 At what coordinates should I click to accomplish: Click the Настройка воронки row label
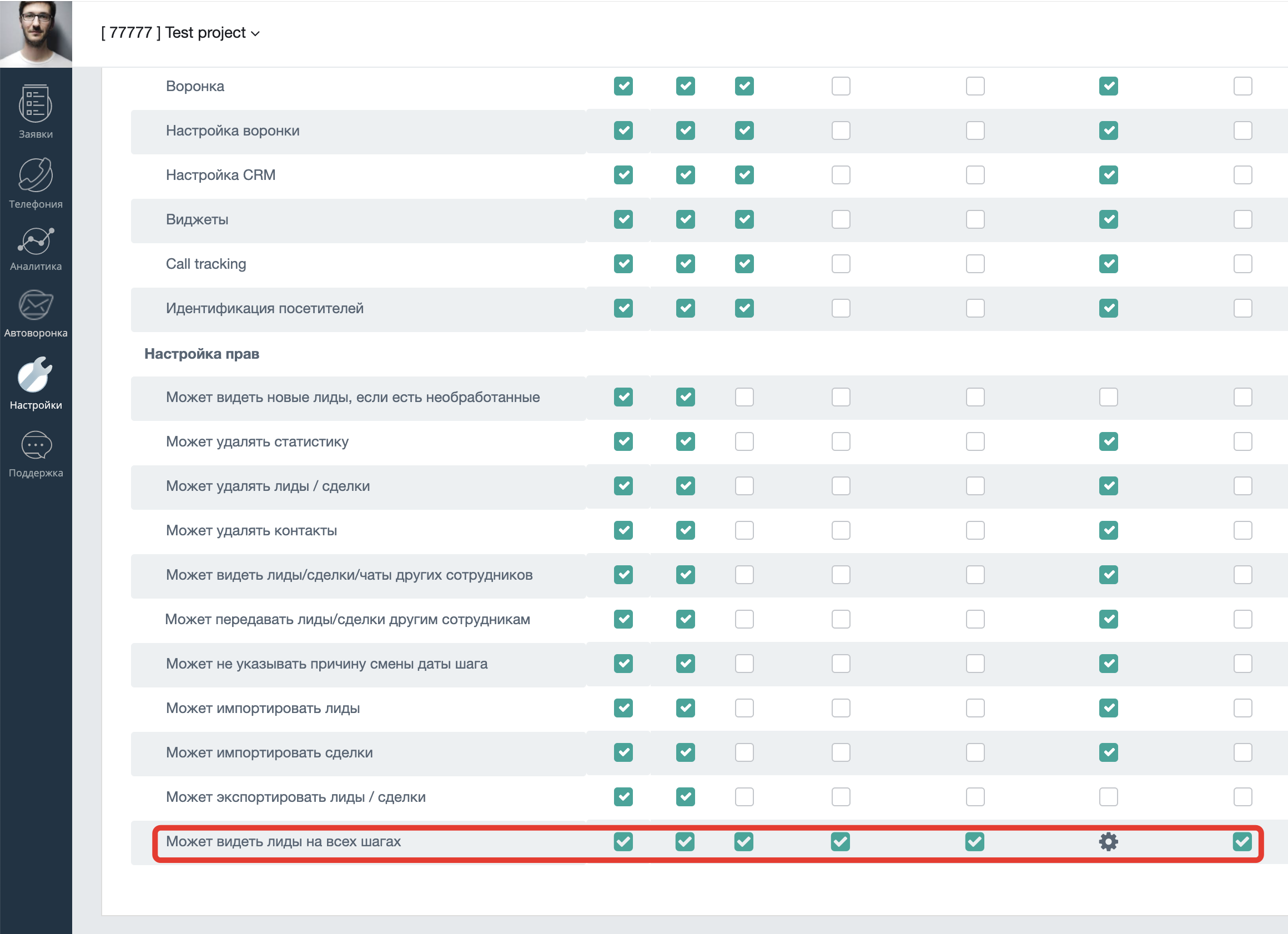pyautogui.click(x=232, y=130)
